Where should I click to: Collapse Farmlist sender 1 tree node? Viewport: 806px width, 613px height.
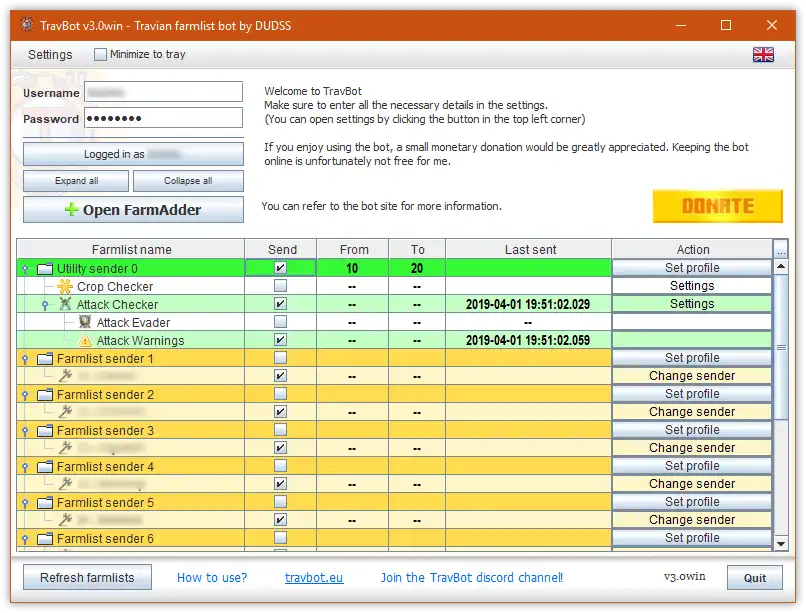click(25, 359)
